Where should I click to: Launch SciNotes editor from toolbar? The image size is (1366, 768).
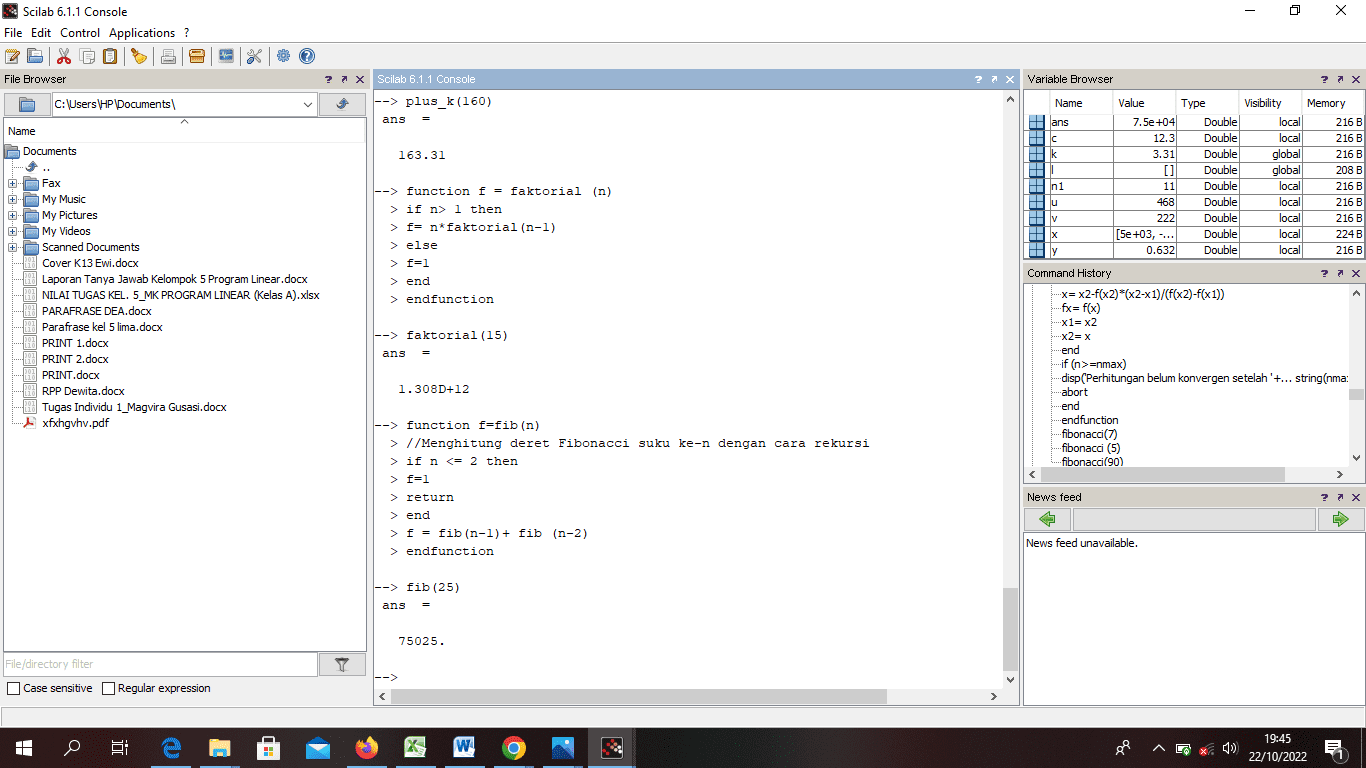point(12,56)
